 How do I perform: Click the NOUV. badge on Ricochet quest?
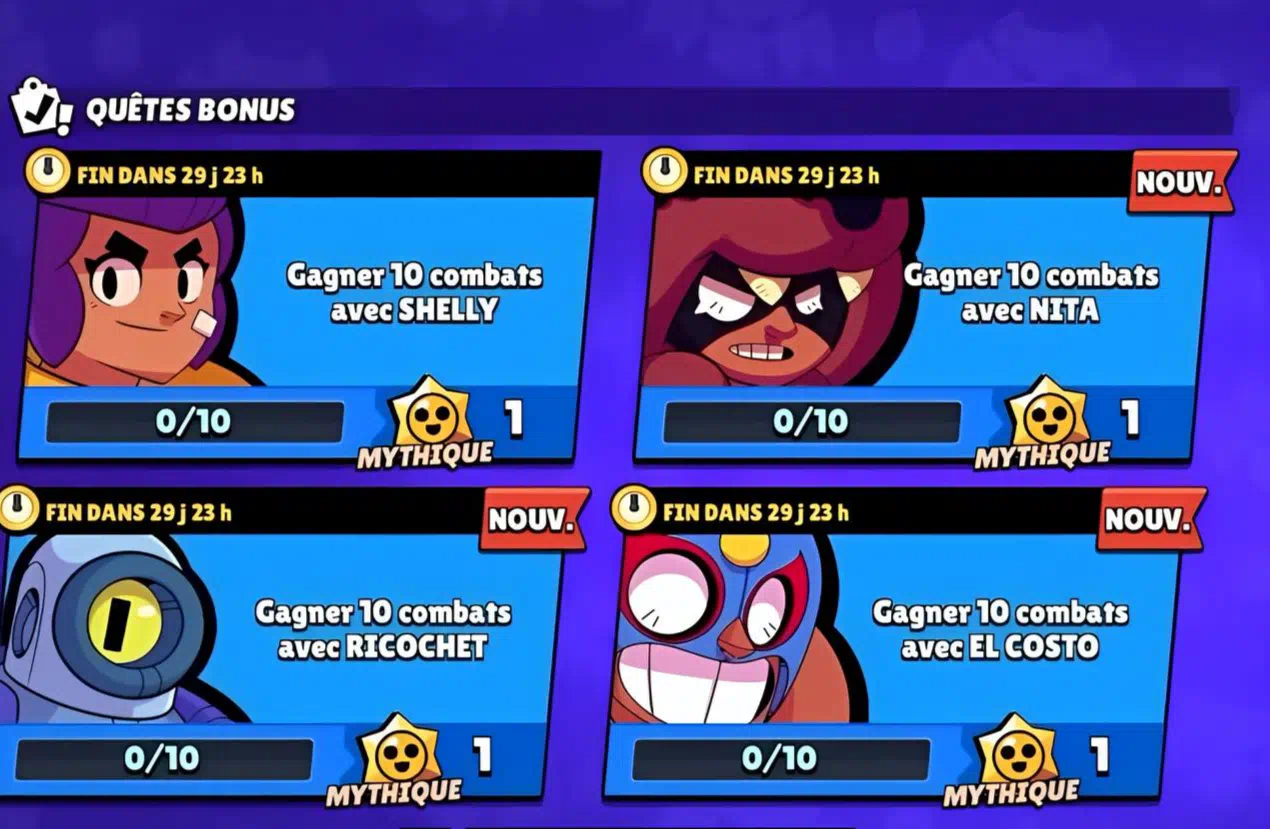click(x=533, y=519)
